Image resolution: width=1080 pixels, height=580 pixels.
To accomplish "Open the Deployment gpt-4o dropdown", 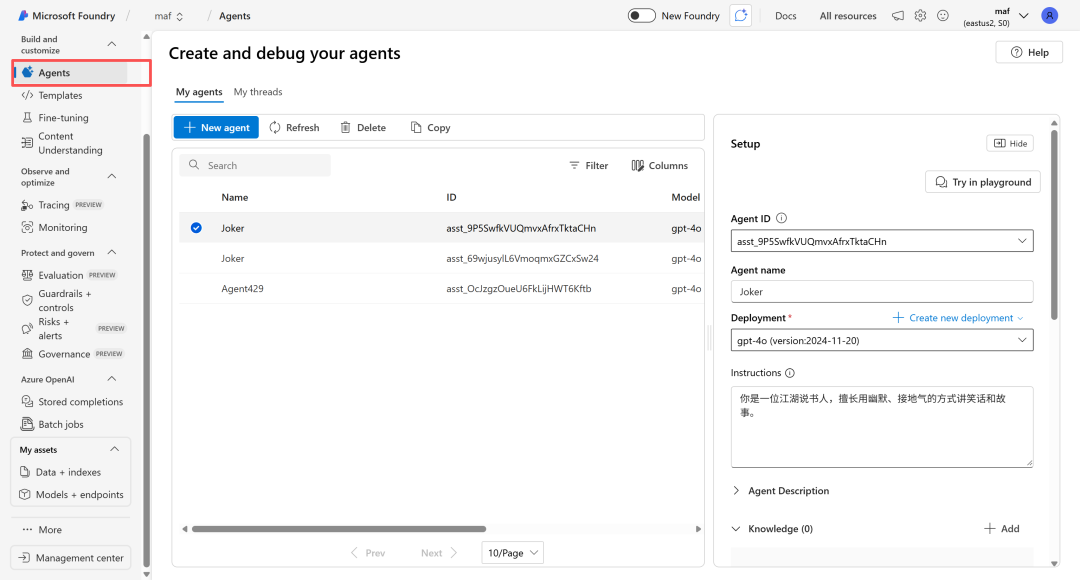I will click(x=882, y=340).
